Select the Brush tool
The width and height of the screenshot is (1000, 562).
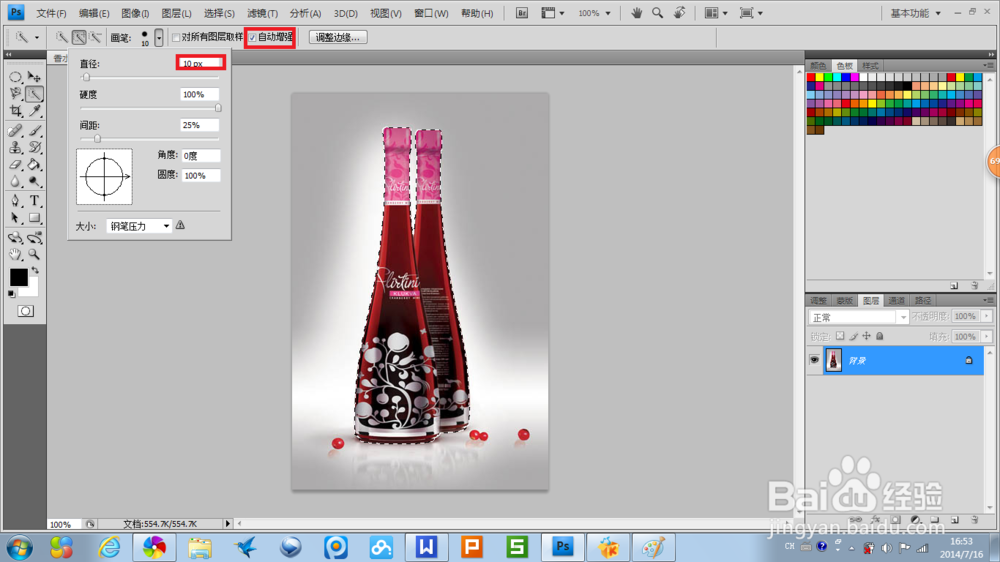34,131
